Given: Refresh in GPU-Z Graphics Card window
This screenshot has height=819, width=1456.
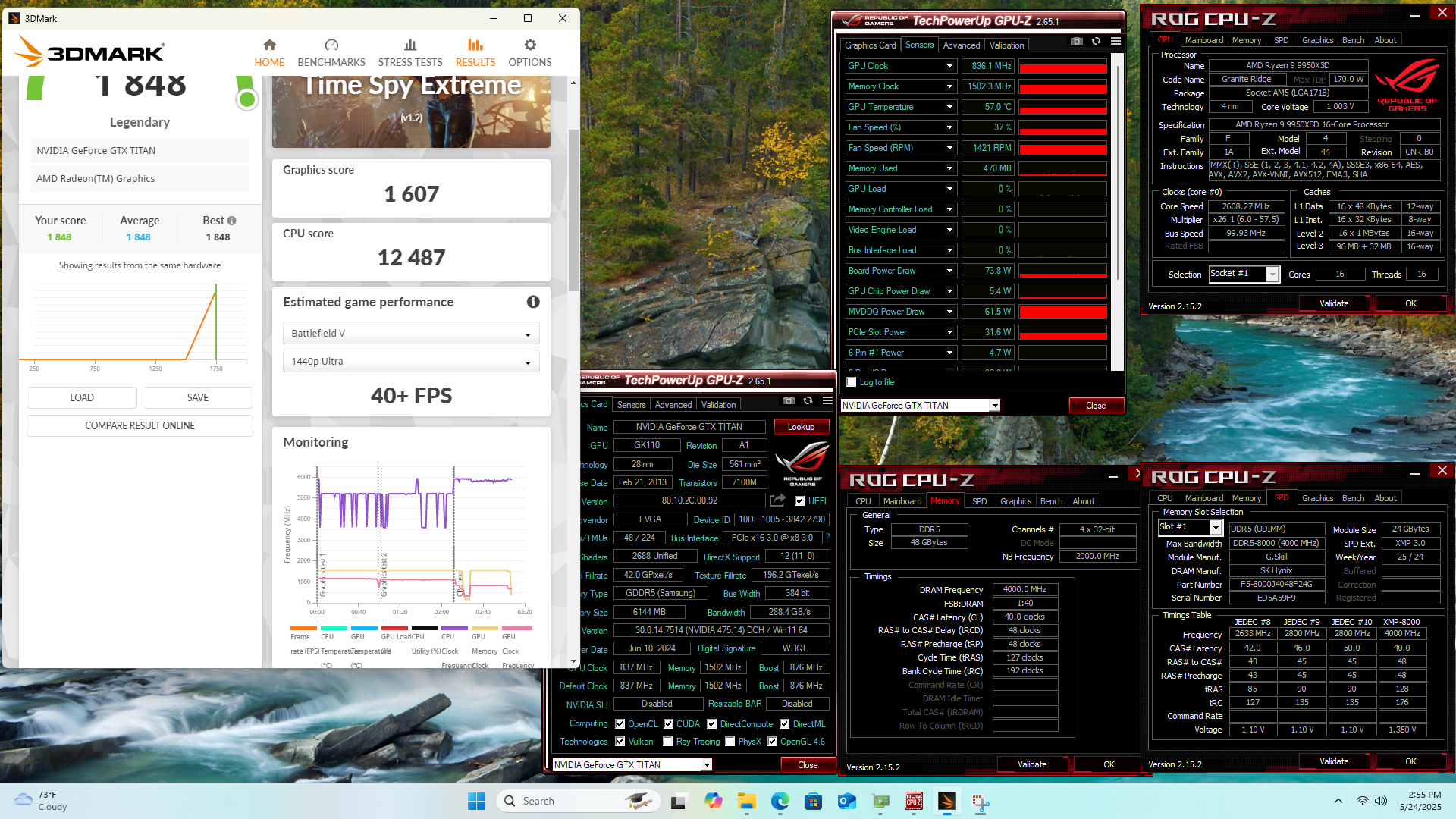Looking at the screenshot, I should (x=808, y=400).
